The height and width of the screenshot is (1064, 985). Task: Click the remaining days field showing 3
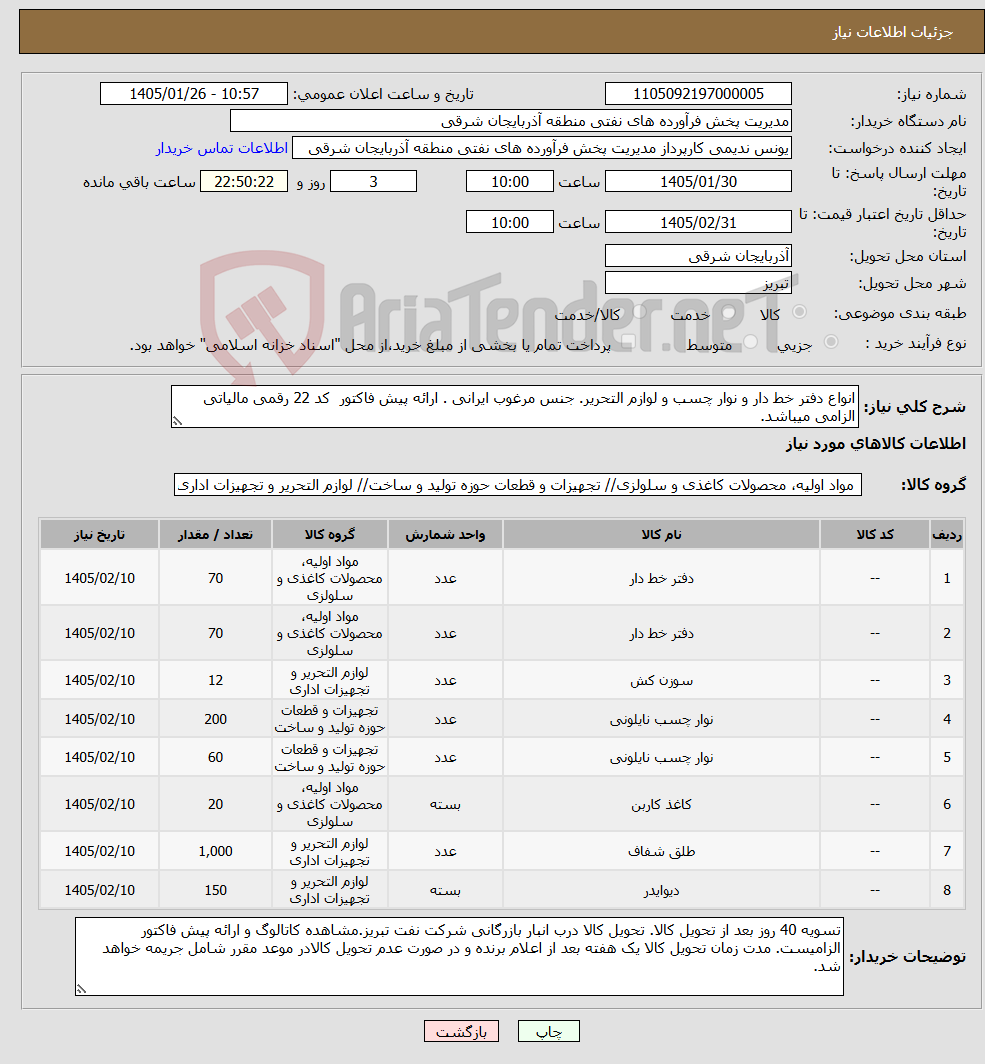(x=373, y=181)
